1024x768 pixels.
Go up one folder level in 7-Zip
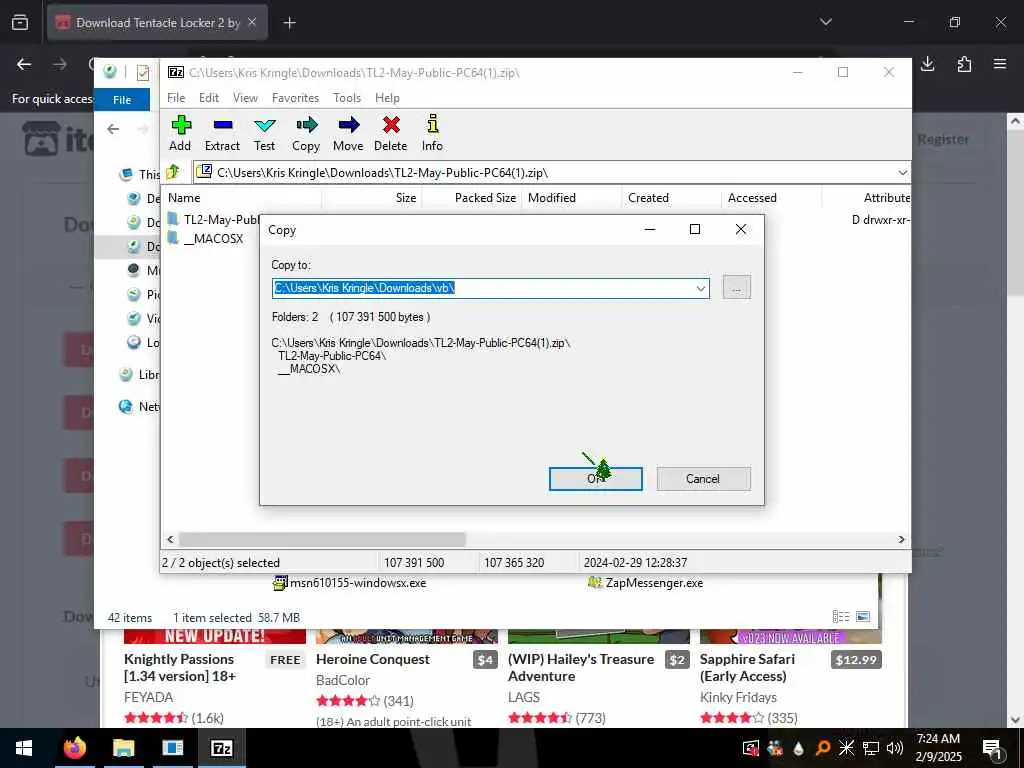(x=173, y=172)
